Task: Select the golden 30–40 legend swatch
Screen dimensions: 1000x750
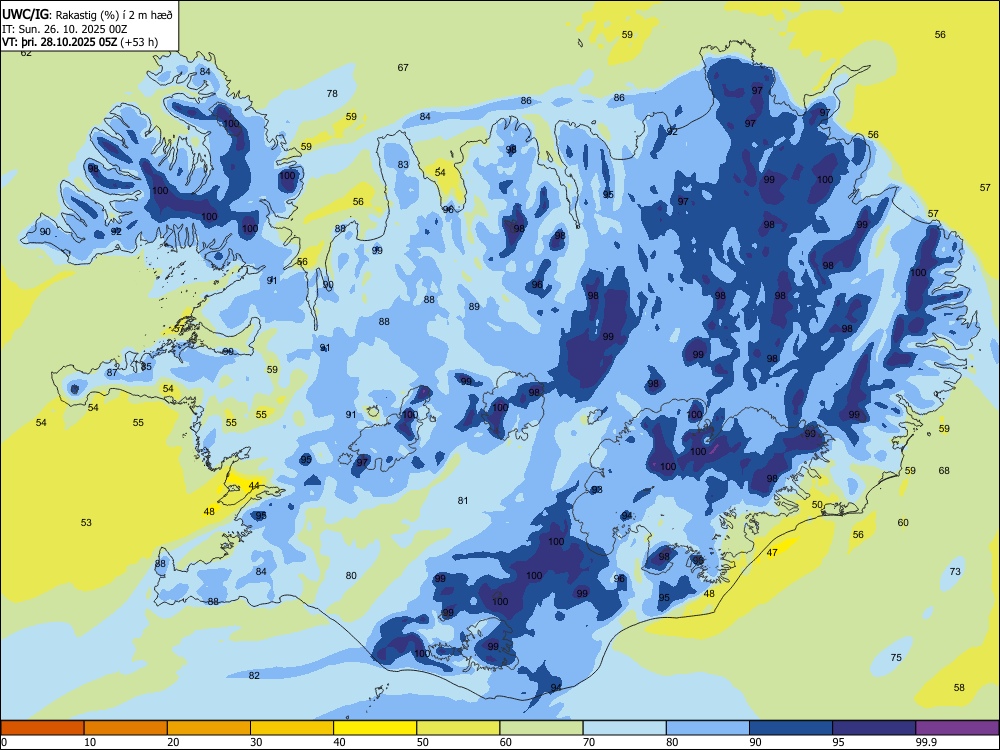Action: click(292, 728)
